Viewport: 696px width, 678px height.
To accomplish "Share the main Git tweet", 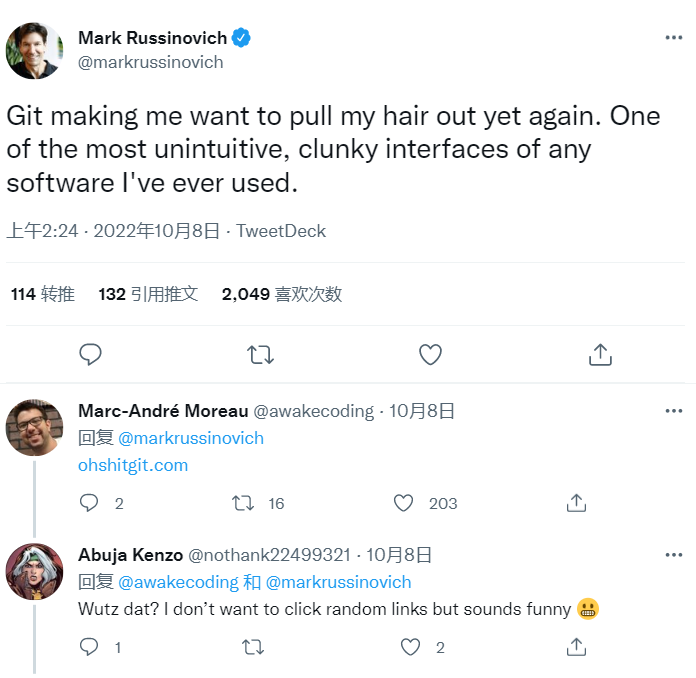I will coord(599,354).
